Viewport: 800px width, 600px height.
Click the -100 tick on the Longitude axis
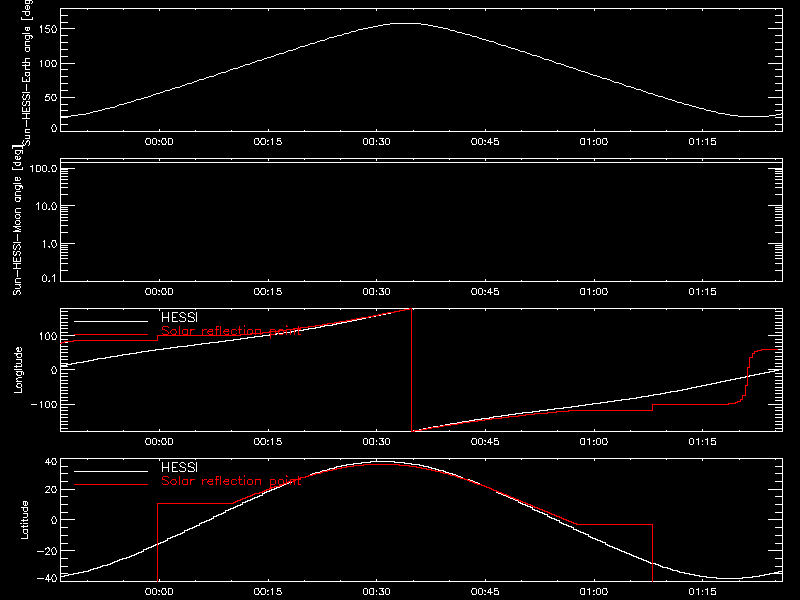[x=44, y=405]
